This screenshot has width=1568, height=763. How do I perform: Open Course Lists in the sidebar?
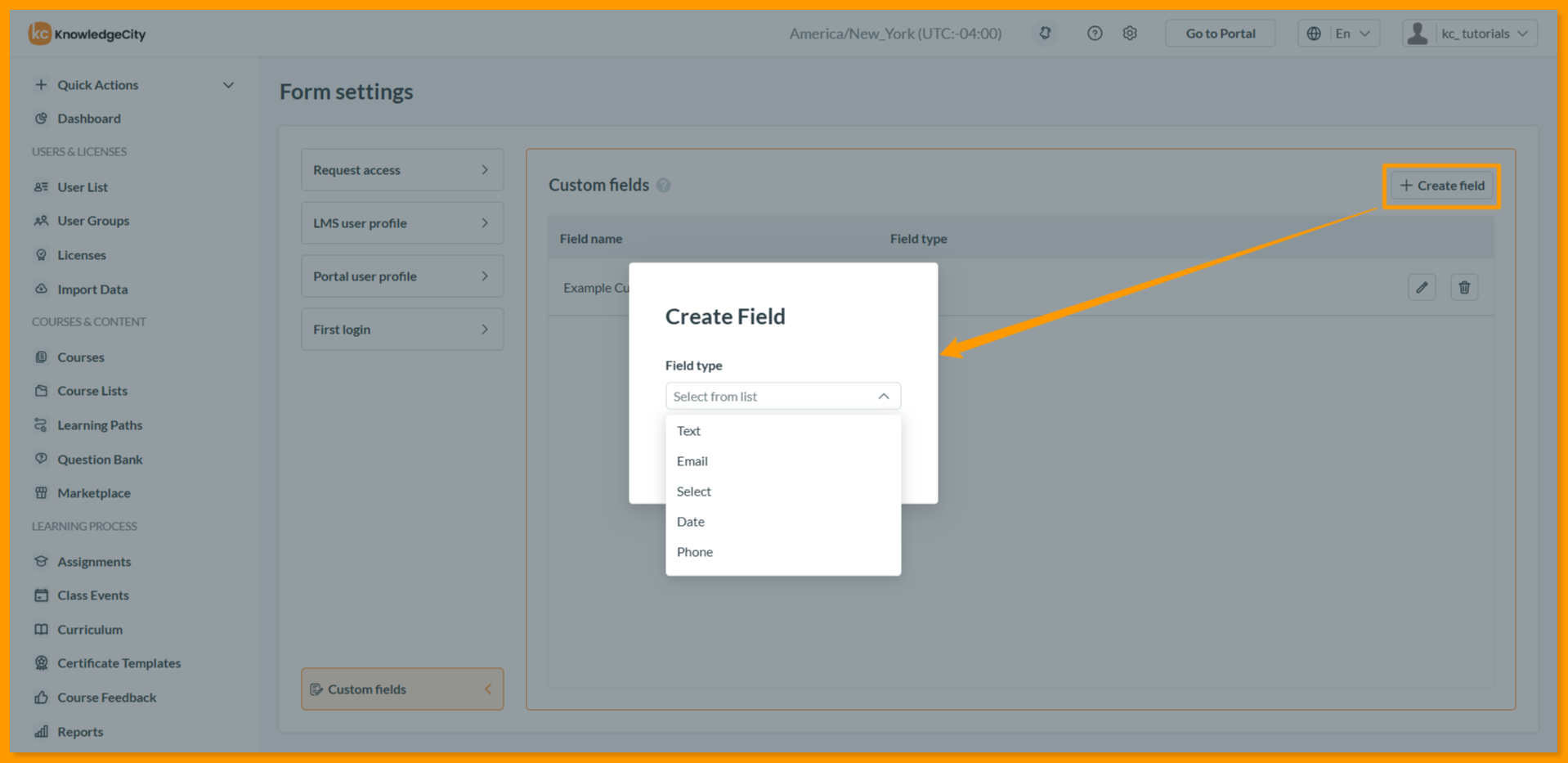pyautogui.click(x=92, y=391)
